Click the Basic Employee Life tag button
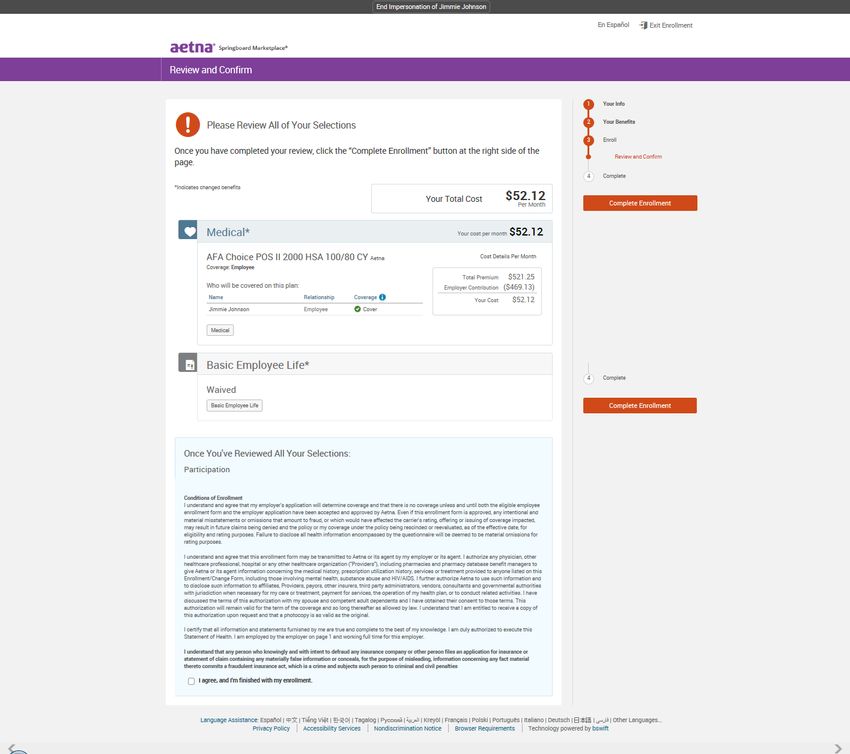This screenshot has height=754, width=850. pos(234,405)
